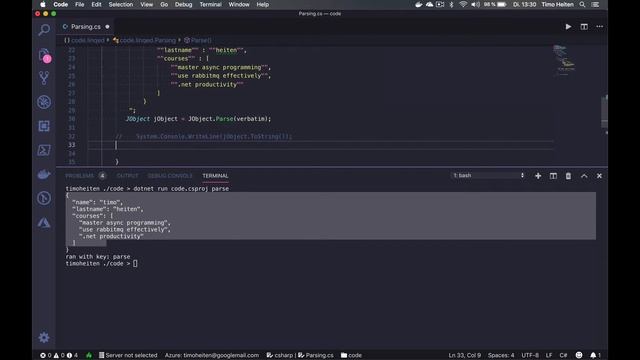This screenshot has width=640, height=360.
Task: Switch to the Problems tab
Action: tap(80, 176)
